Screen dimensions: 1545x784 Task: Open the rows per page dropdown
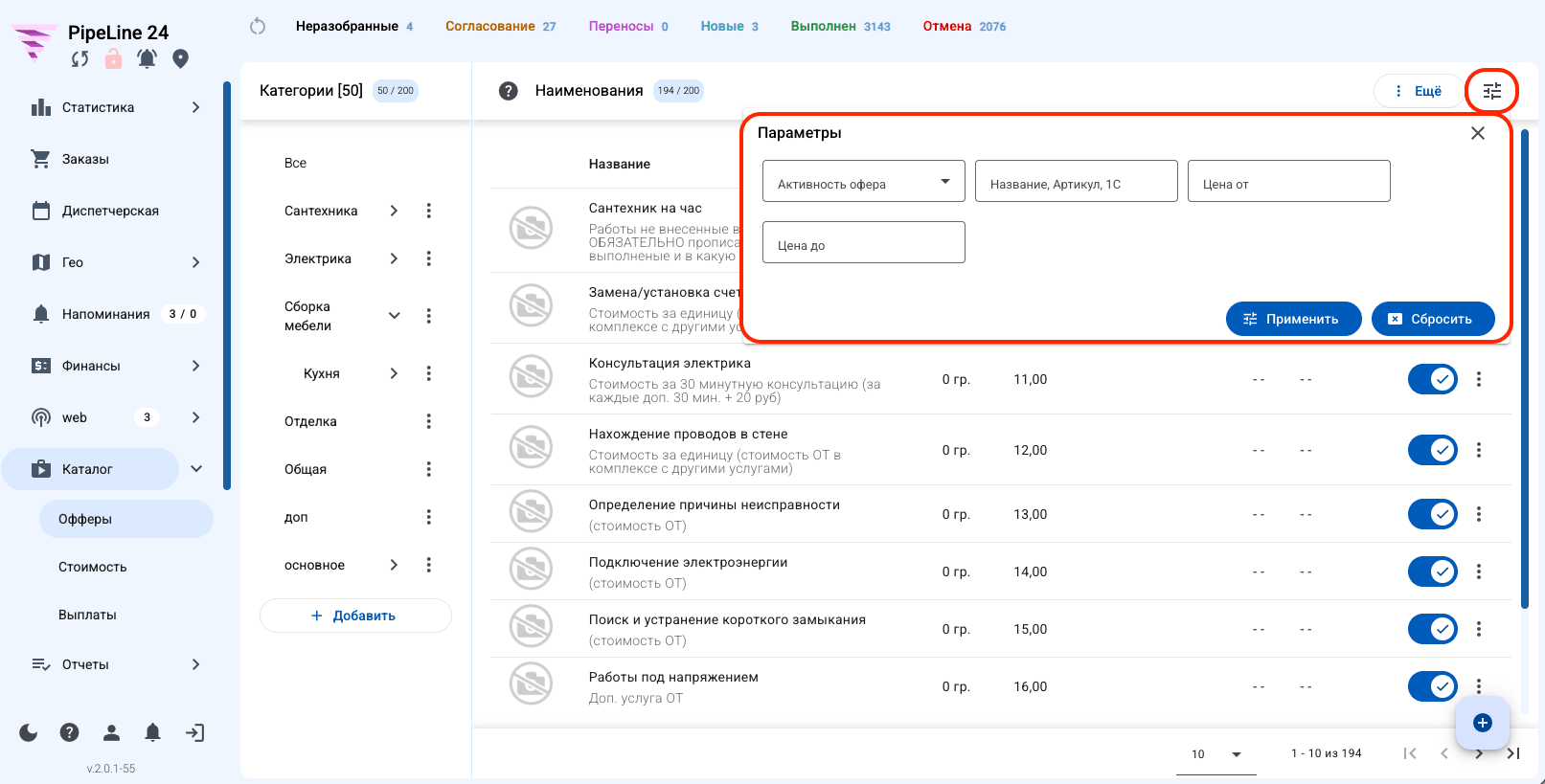(1216, 754)
